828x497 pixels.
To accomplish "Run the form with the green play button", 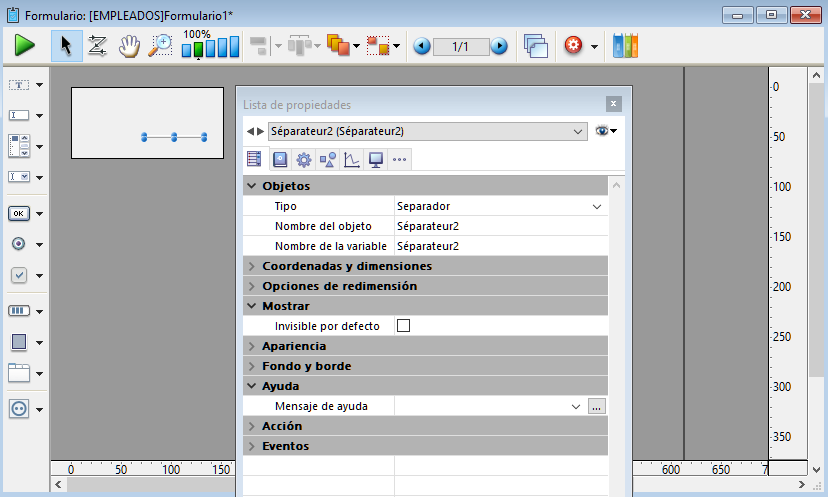I will click(x=25, y=46).
